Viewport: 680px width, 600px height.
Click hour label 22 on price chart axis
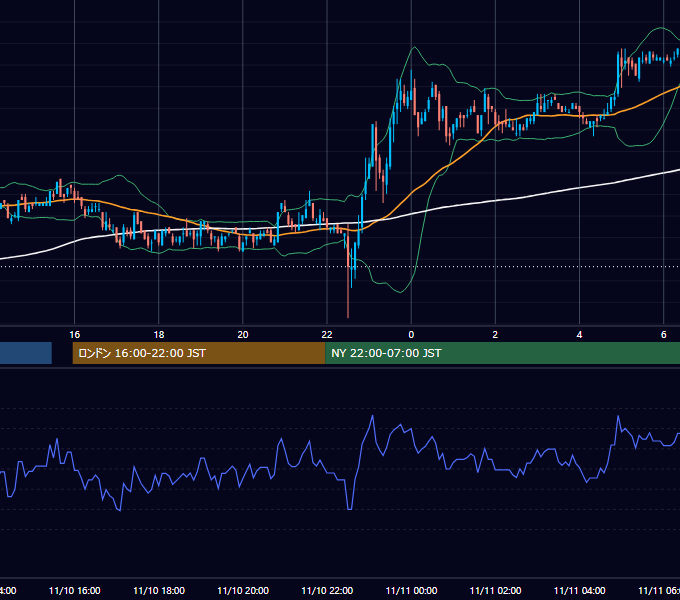(x=327, y=334)
